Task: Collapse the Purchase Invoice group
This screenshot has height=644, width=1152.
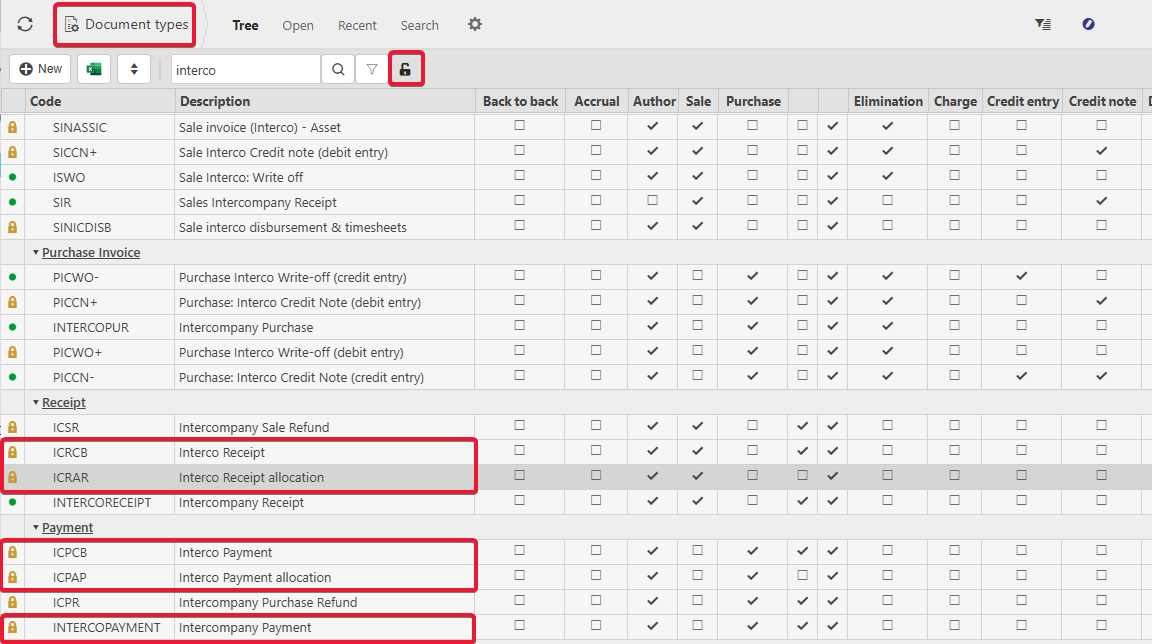Action: (35, 252)
